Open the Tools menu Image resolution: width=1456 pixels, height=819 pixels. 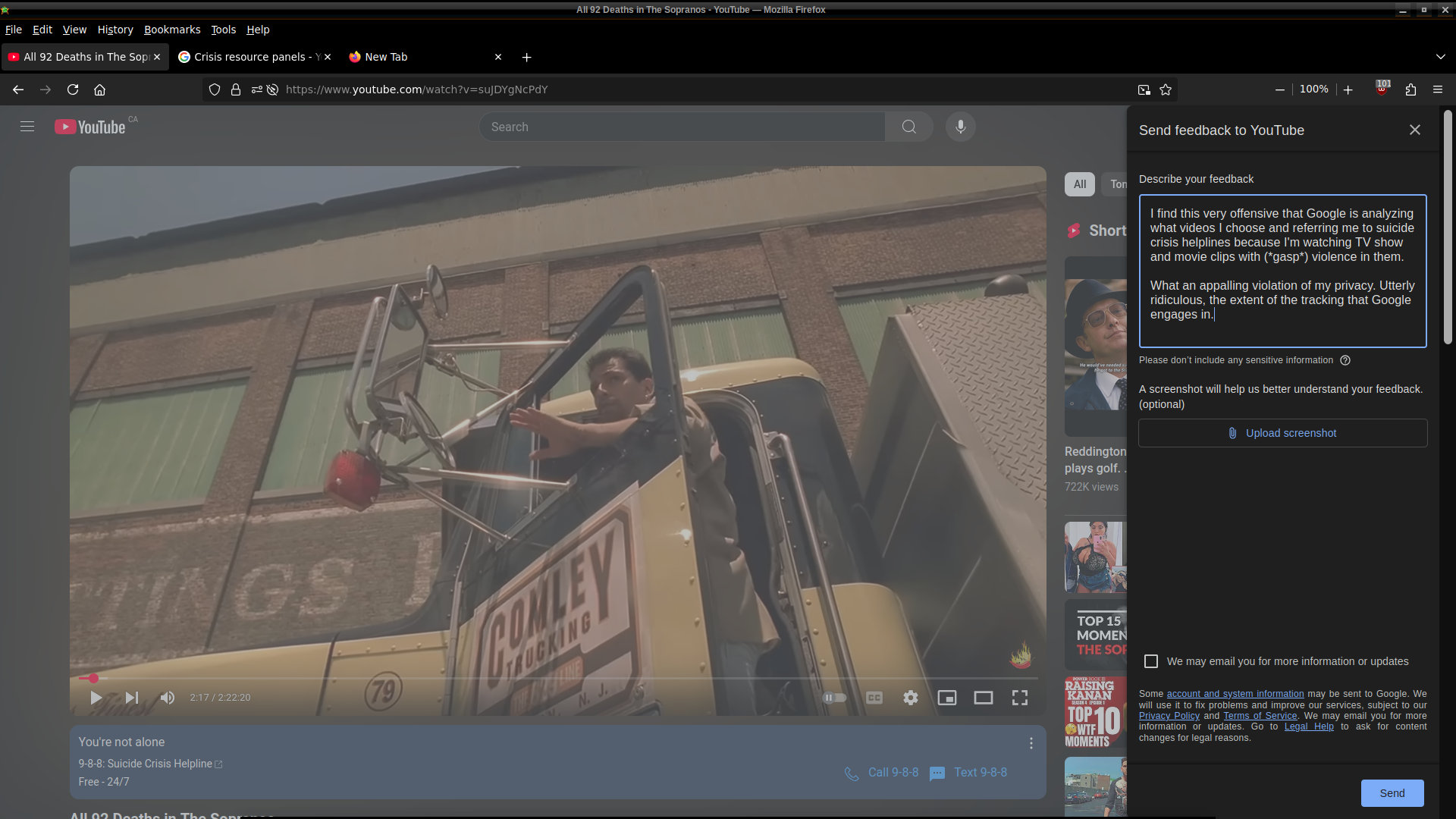tap(223, 30)
